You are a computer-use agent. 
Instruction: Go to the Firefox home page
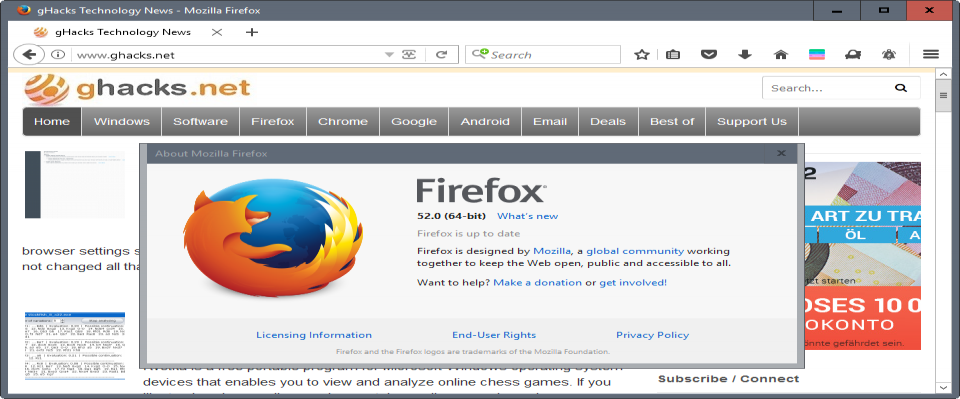pos(781,54)
